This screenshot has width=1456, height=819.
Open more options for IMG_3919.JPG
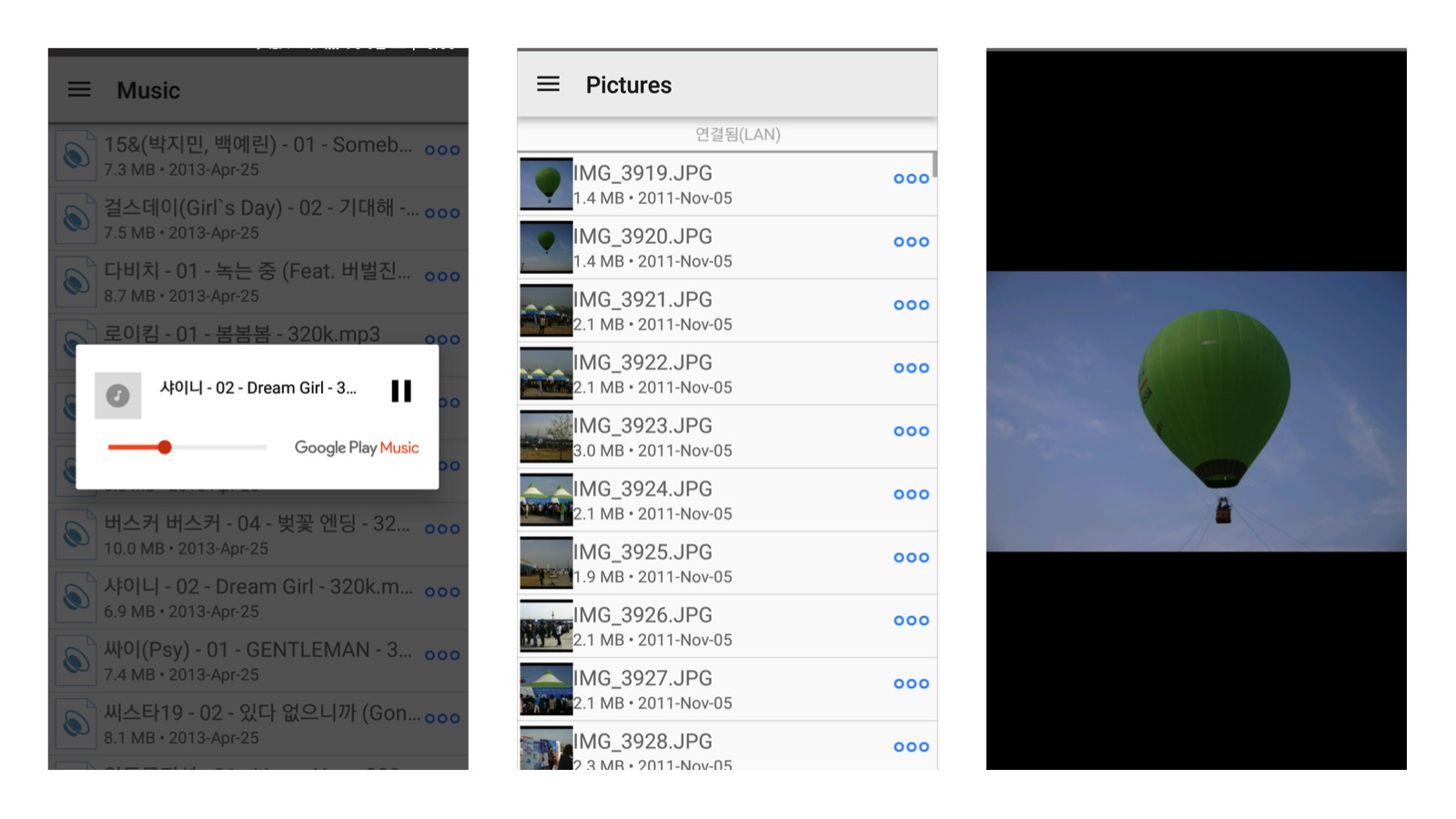point(911,179)
